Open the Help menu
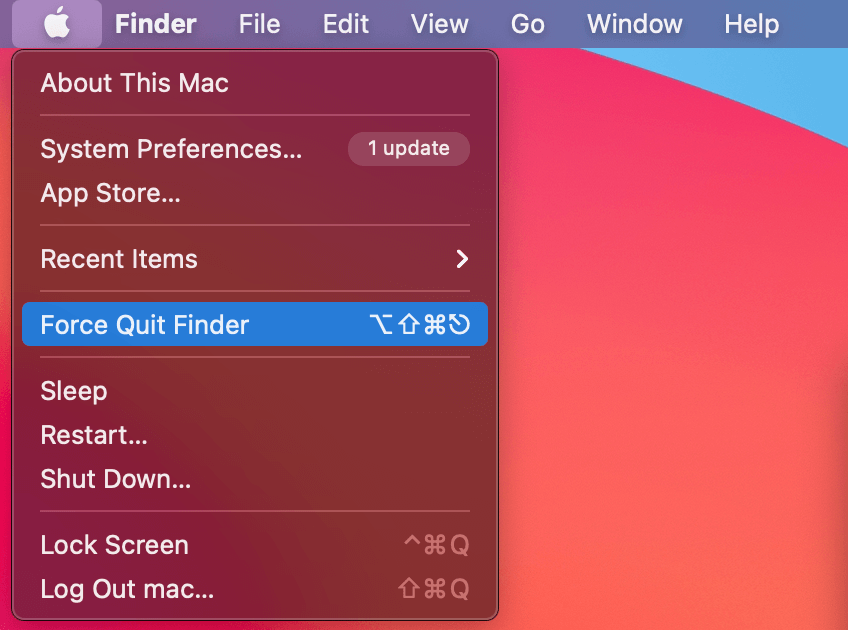This screenshot has width=848, height=630. point(751,23)
